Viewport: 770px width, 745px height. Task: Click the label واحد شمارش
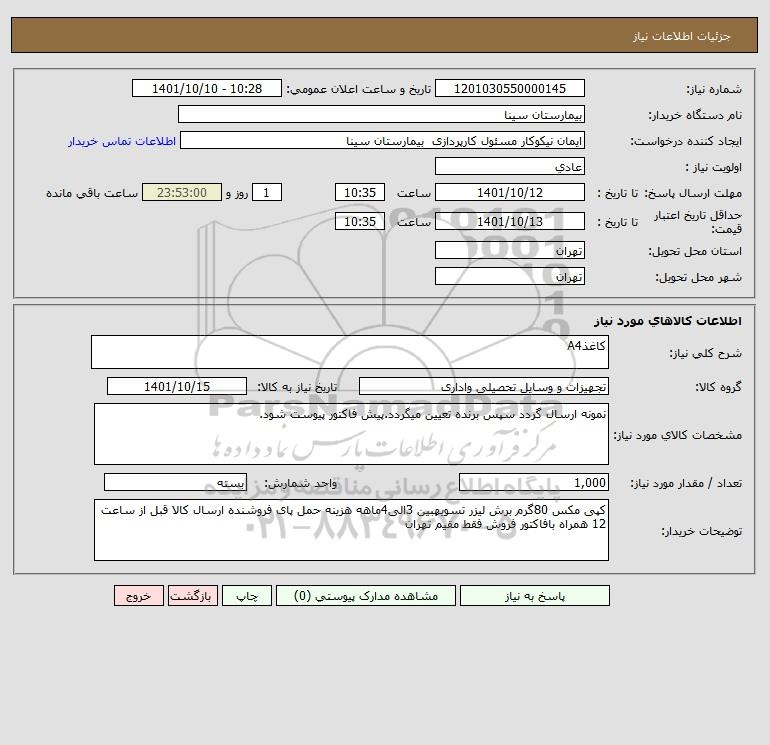click(x=301, y=483)
